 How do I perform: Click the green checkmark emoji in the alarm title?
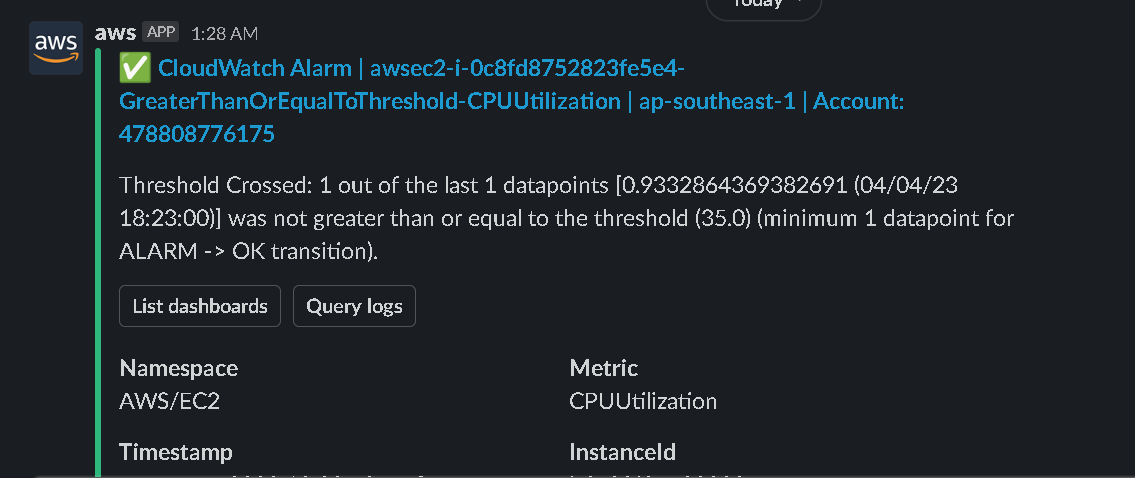coord(134,68)
